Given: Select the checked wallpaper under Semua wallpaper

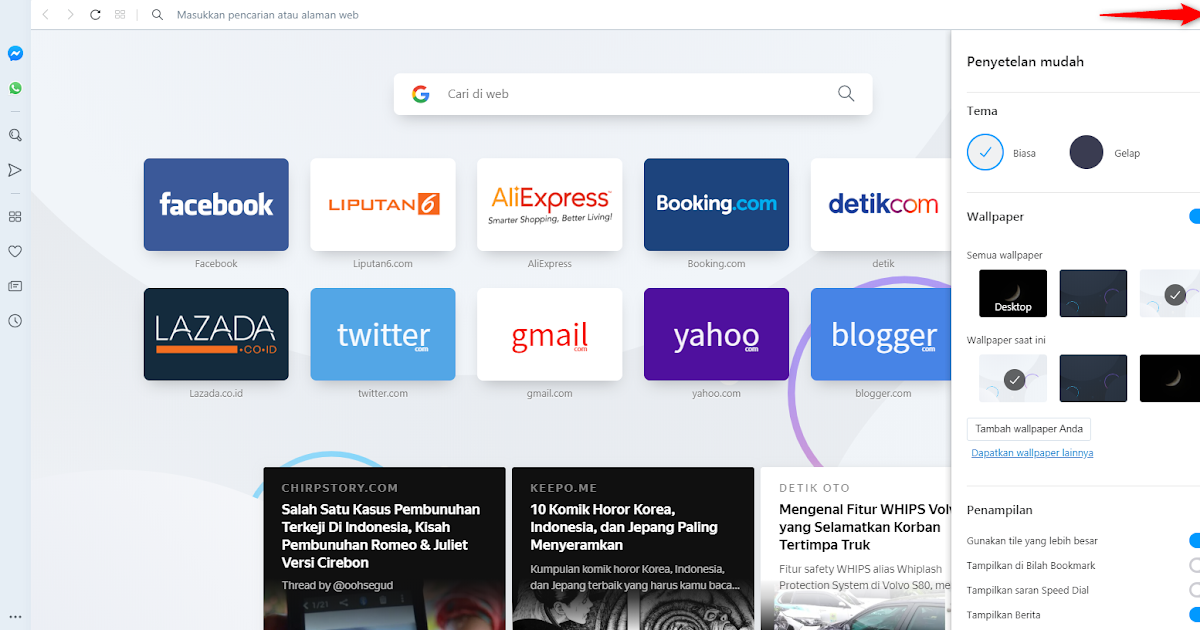Looking at the screenshot, I should pos(1173,293).
